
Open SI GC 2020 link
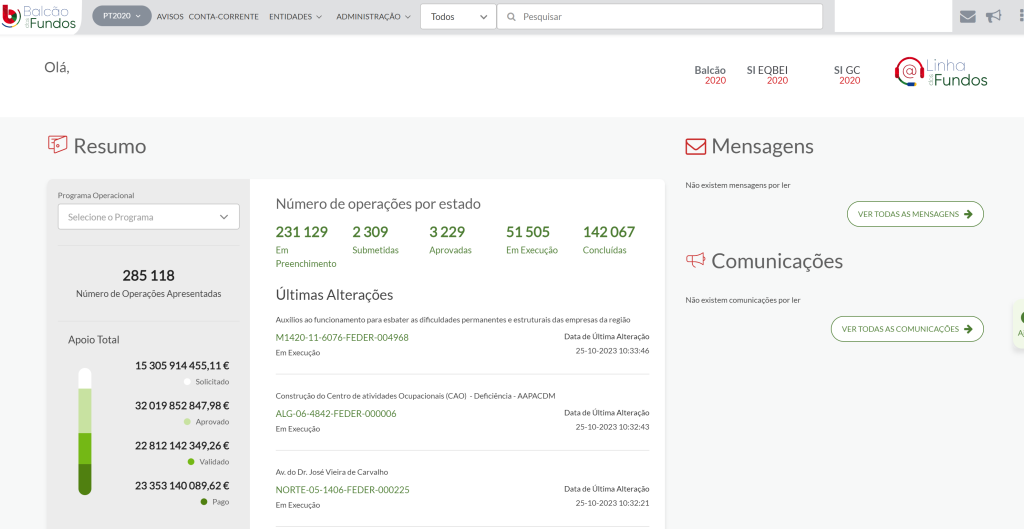coord(847,75)
